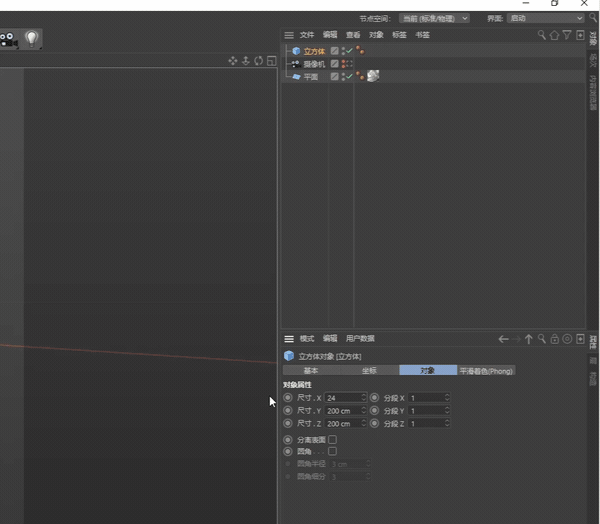Toggle visibility dots of the 平面 object
The width and height of the screenshot is (600, 524).
343,77
